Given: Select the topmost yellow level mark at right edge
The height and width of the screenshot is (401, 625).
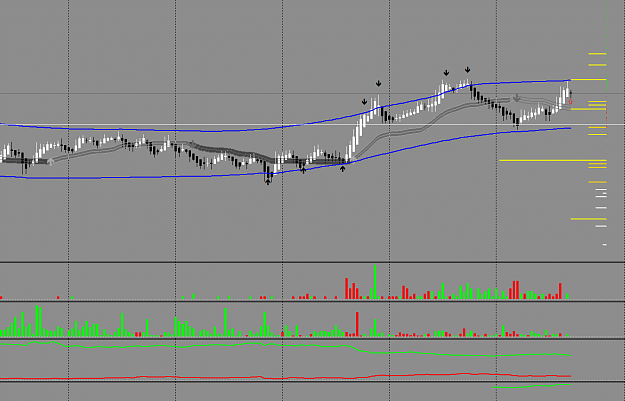Looking at the screenshot, I should (x=597, y=53).
